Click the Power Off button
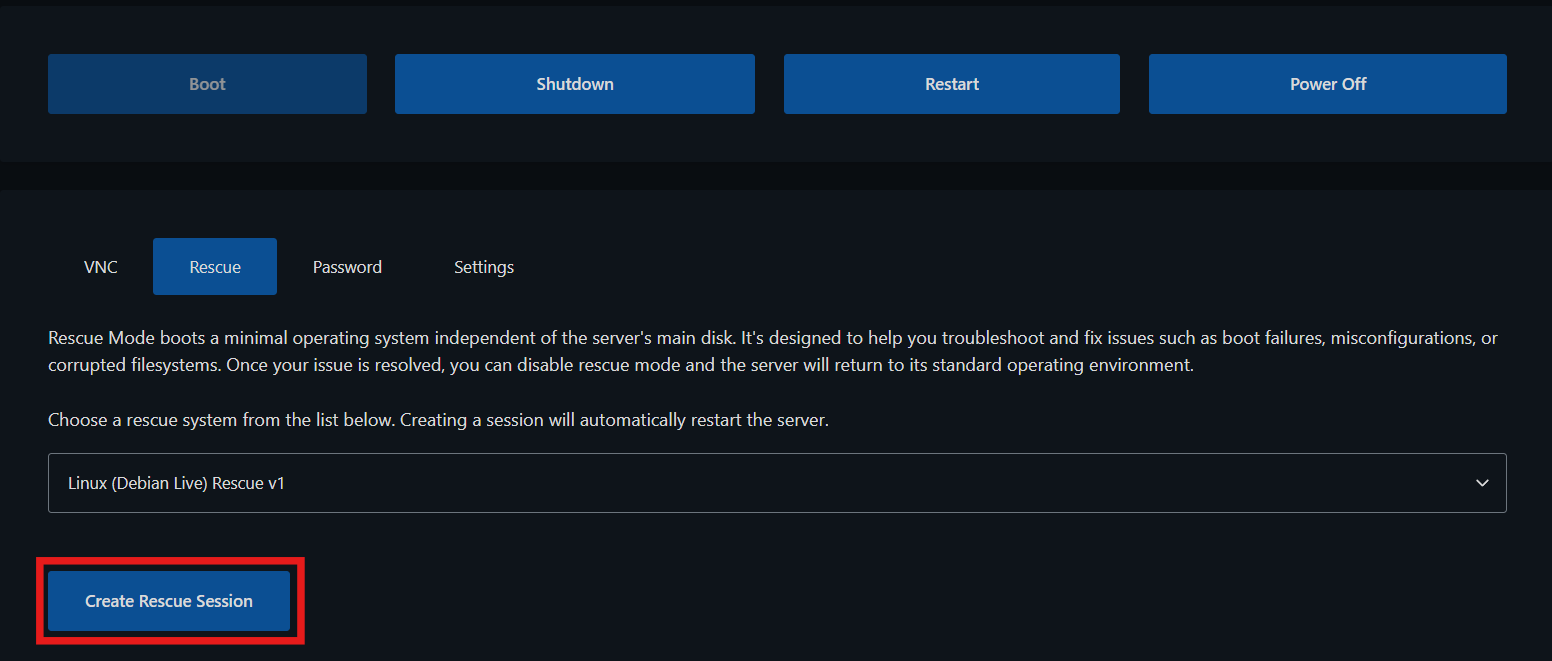Screen dimensions: 1552x661 (1328, 84)
